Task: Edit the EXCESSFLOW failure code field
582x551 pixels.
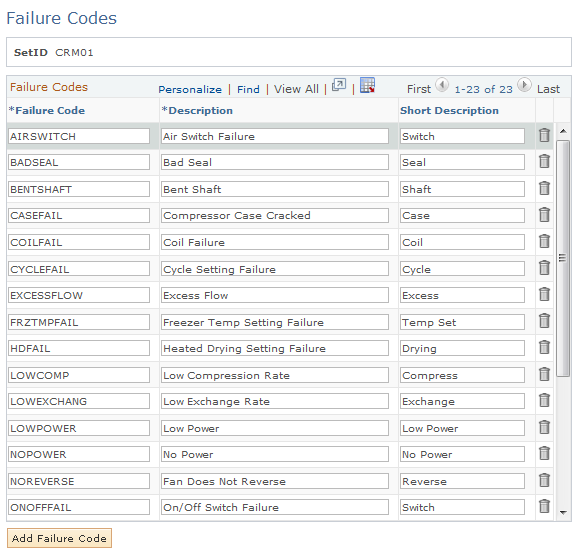Action: (x=79, y=296)
